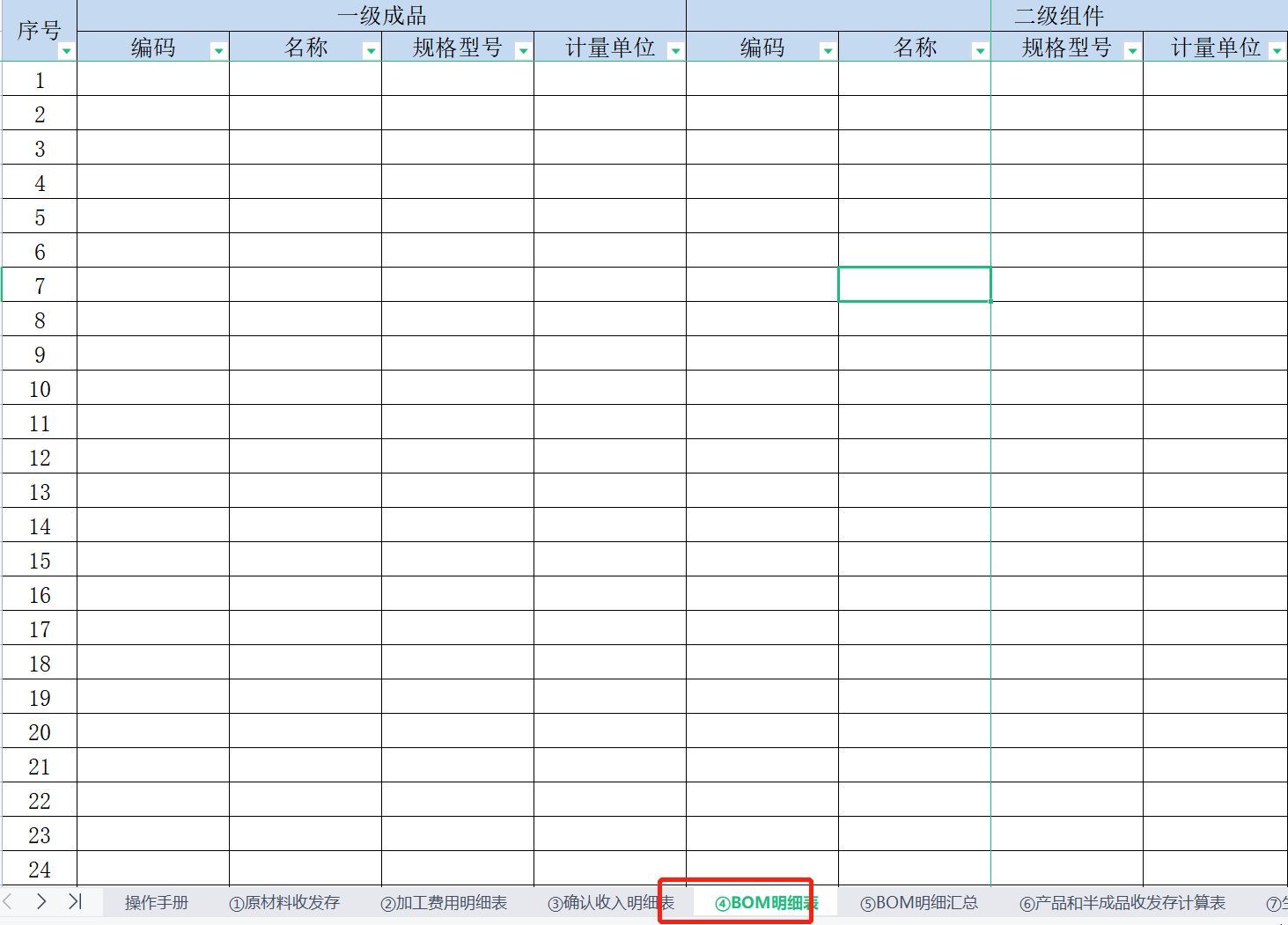The height and width of the screenshot is (925, 1288).
Task: Select the ④BOM明细表 sheet tab
Action: point(764,901)
